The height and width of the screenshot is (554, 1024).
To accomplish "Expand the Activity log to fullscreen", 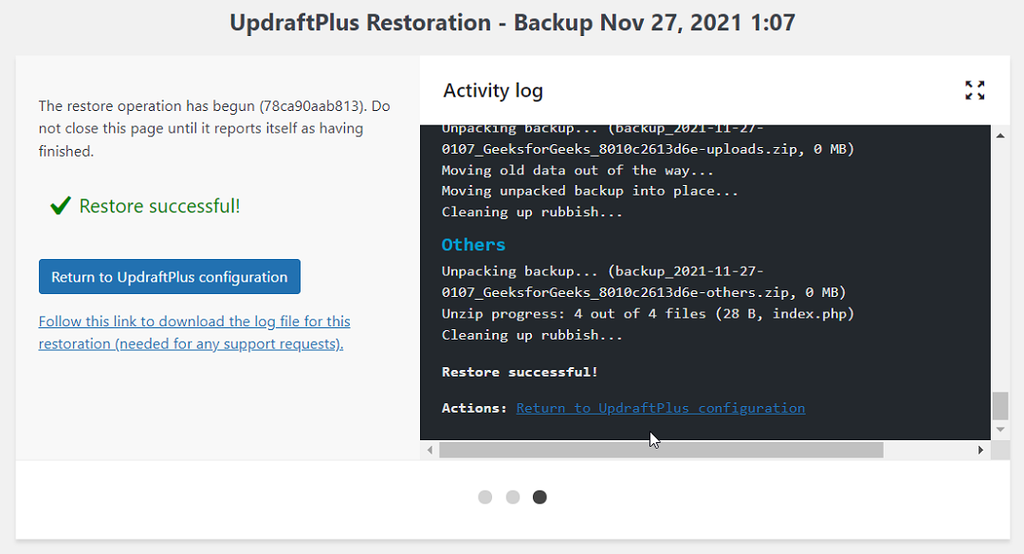I will (975, 90).
